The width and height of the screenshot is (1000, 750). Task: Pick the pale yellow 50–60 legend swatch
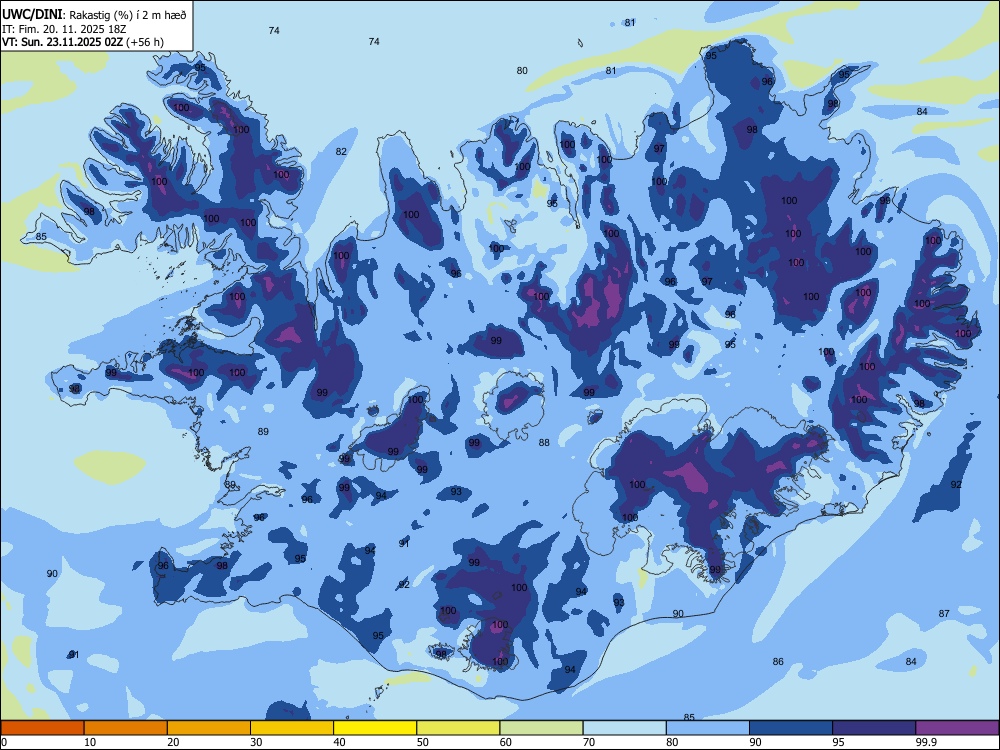click(458, 728)
